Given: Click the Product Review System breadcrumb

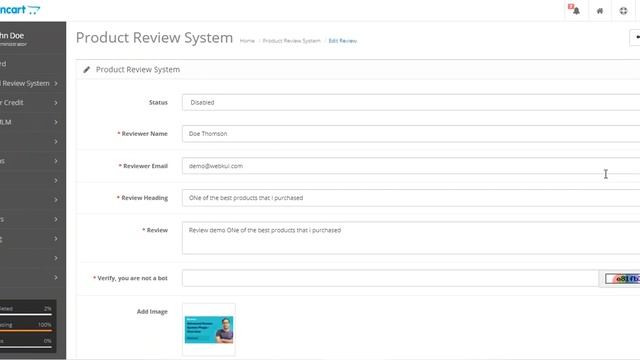Looking at the screenshot, I should tap(291, 41).
